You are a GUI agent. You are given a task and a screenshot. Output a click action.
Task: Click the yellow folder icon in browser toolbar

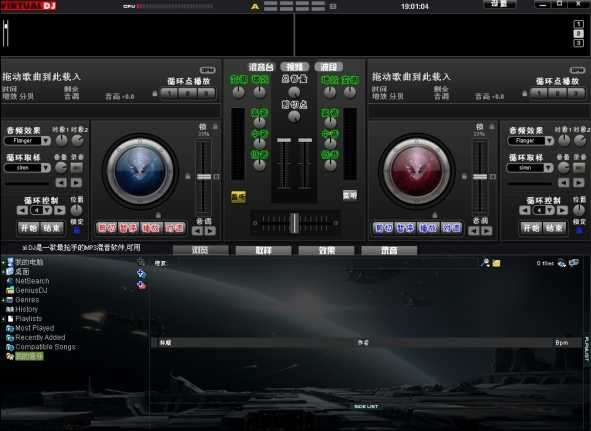496,263
